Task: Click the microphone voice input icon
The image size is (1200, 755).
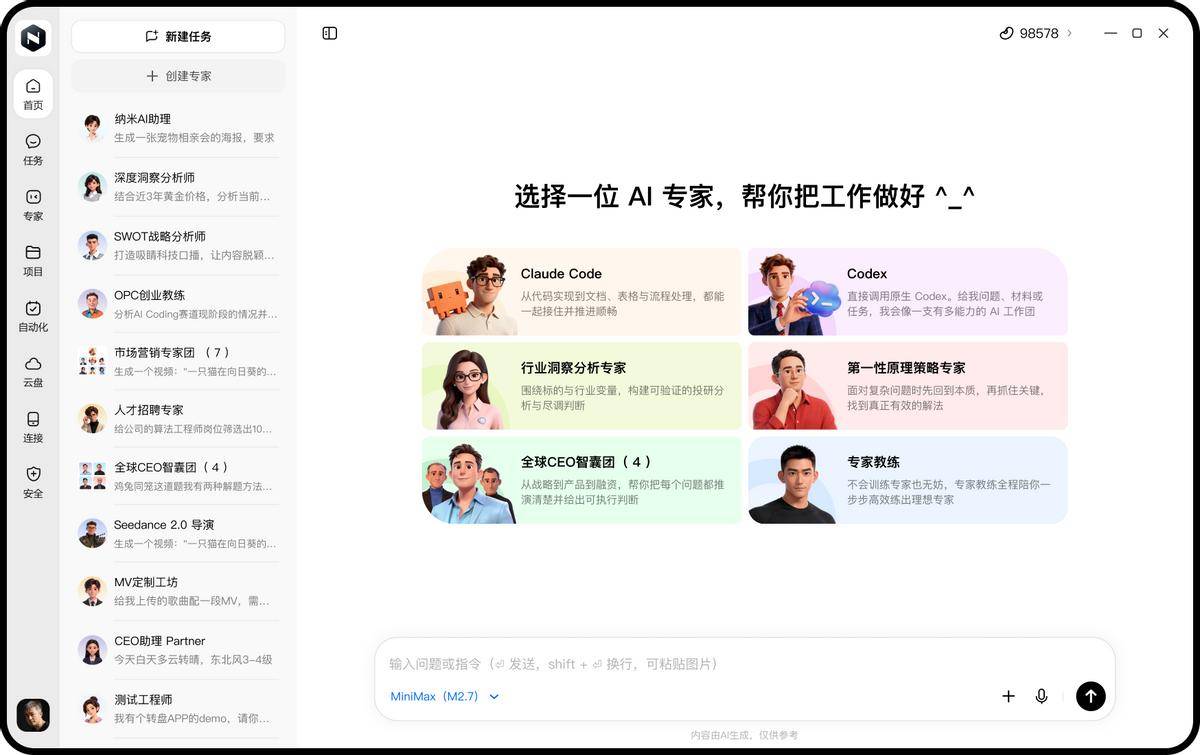Action: click(x=1041, y=696)
